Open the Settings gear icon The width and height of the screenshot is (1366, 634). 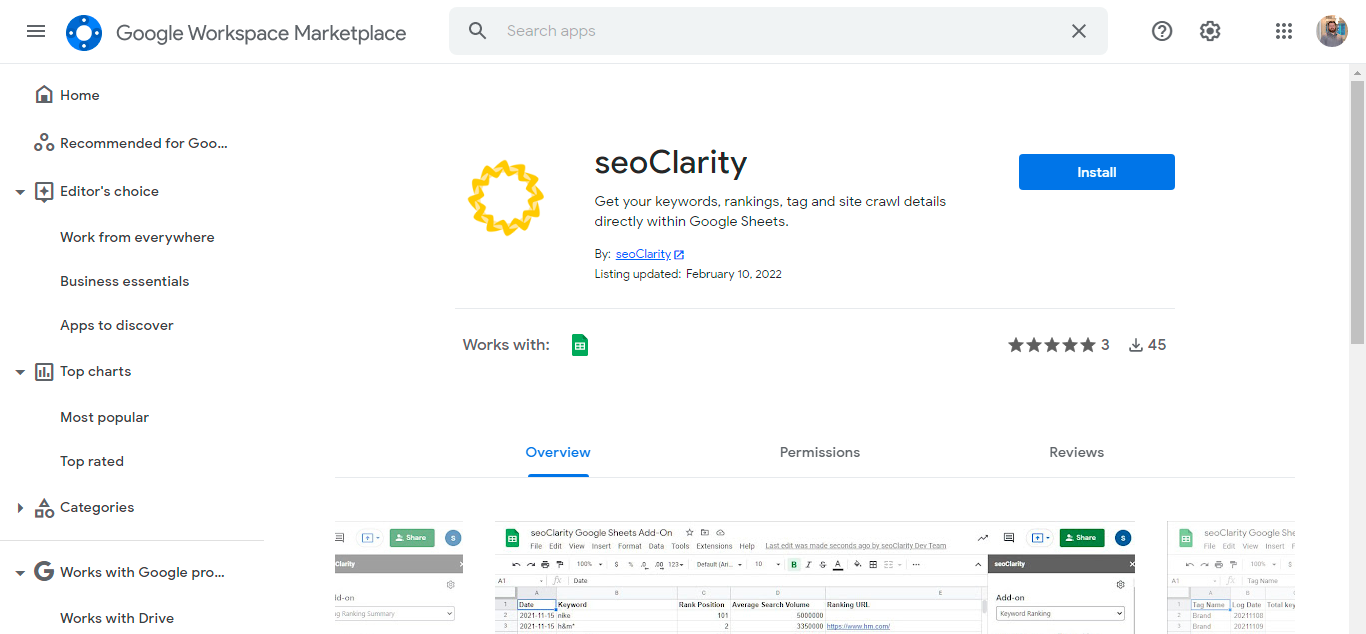[x=1210, y=31]
